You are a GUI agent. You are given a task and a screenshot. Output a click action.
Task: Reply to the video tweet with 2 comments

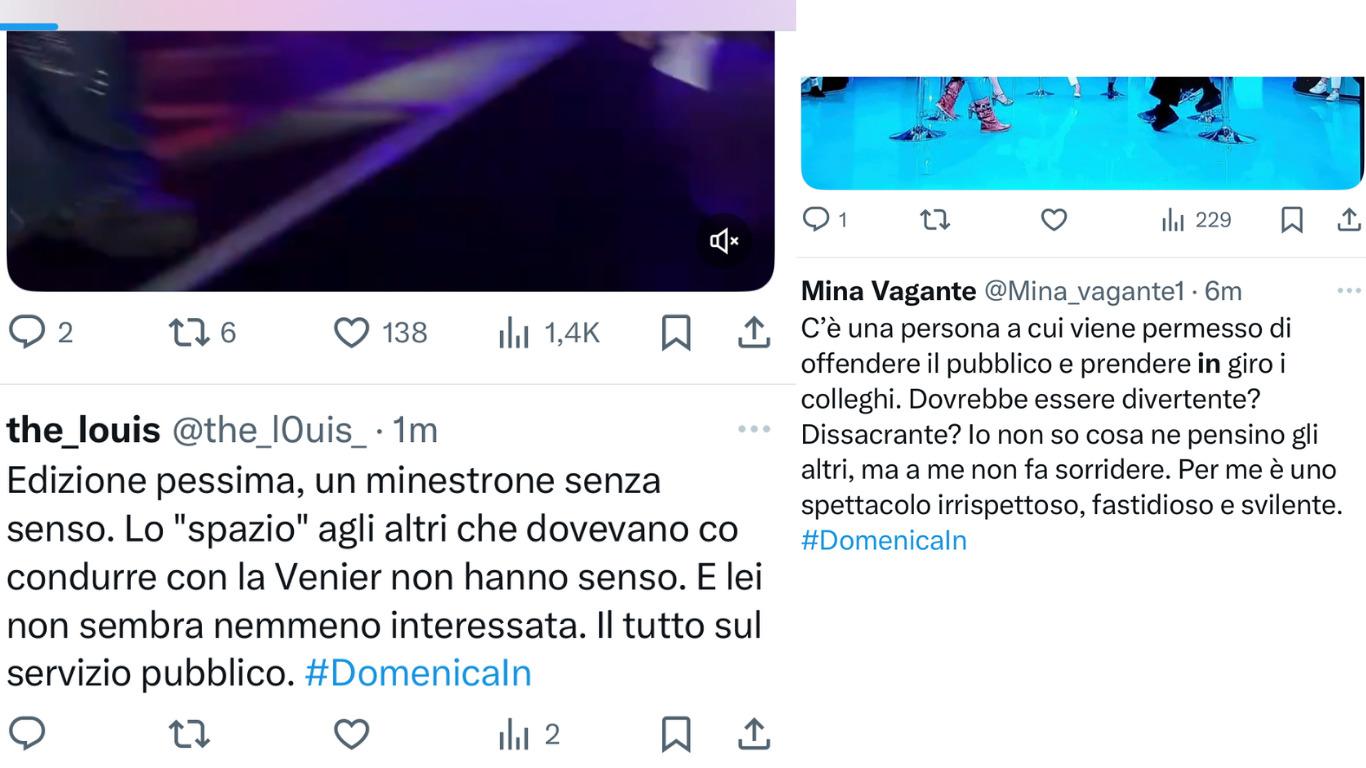[x=28, y=332]
